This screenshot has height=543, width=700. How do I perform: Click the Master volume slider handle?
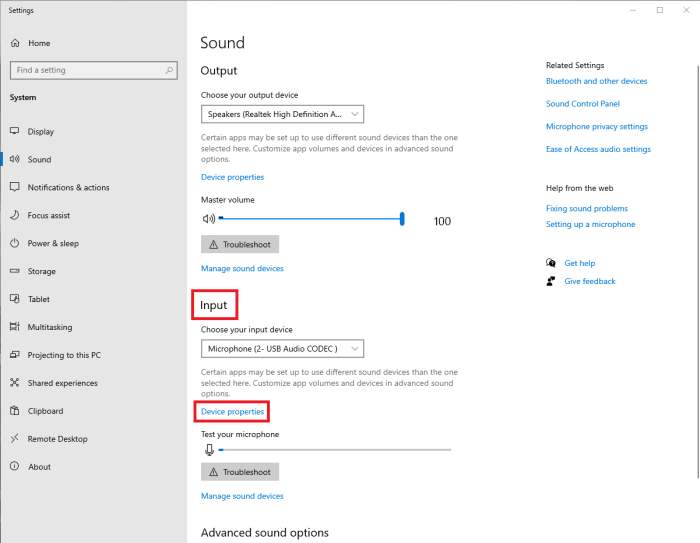click(402, 219)
